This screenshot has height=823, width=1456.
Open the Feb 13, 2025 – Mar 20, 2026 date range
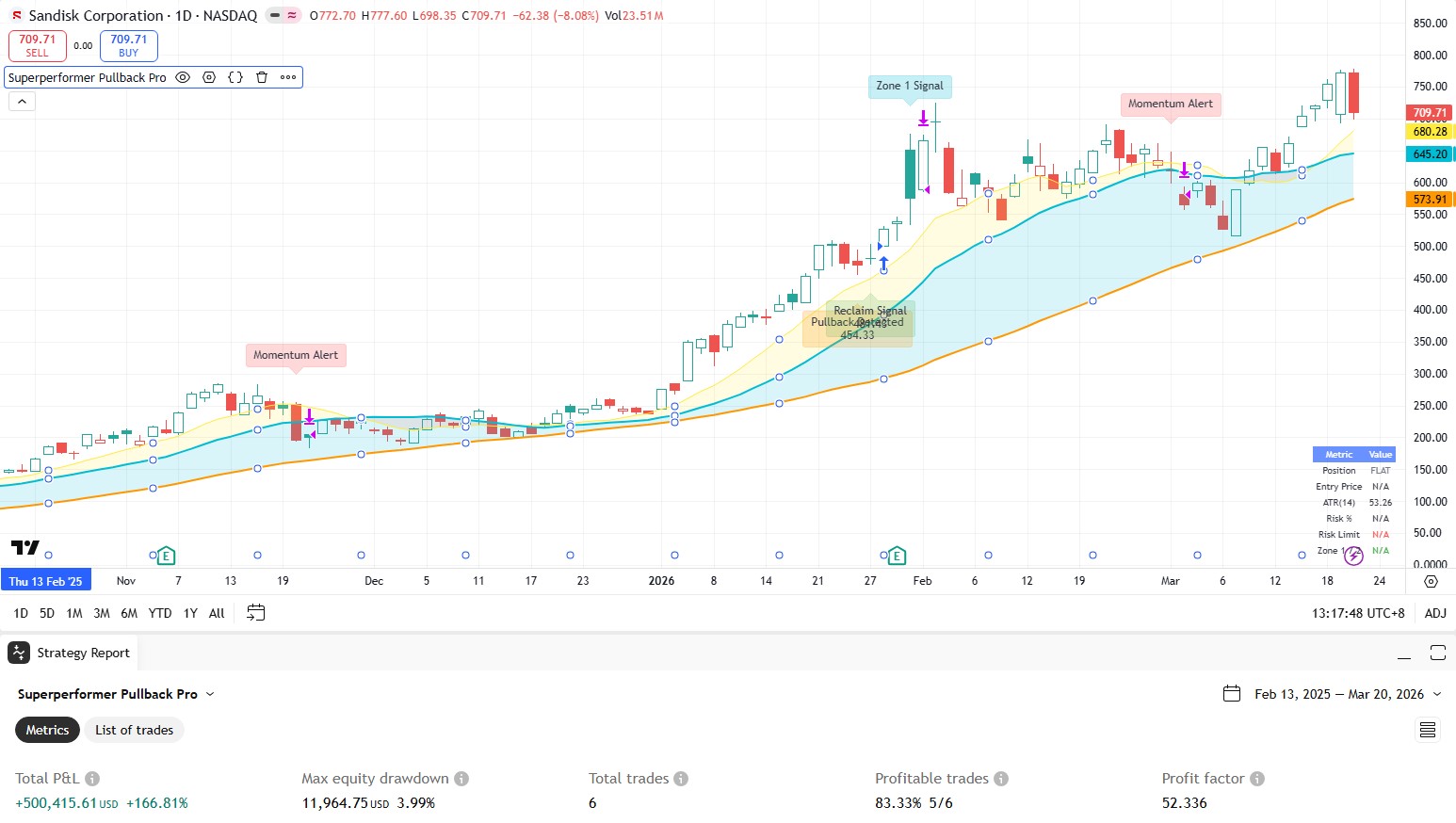click(1338, 694)
